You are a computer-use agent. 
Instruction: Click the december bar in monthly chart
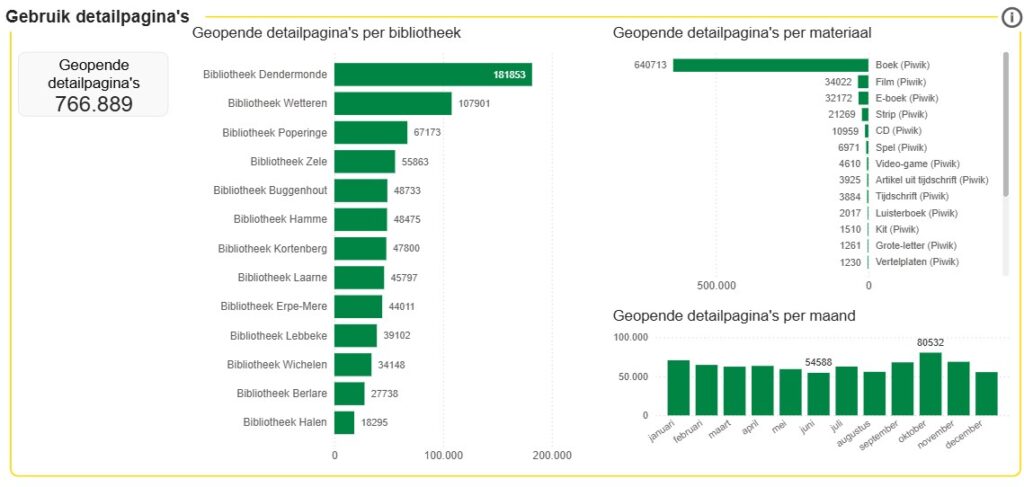click(x=986, y=393)
